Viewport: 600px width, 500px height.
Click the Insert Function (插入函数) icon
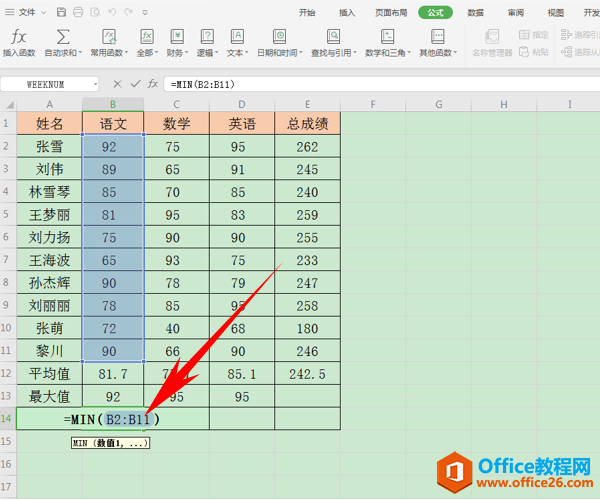pyautogui.click(x=18, y=37)
